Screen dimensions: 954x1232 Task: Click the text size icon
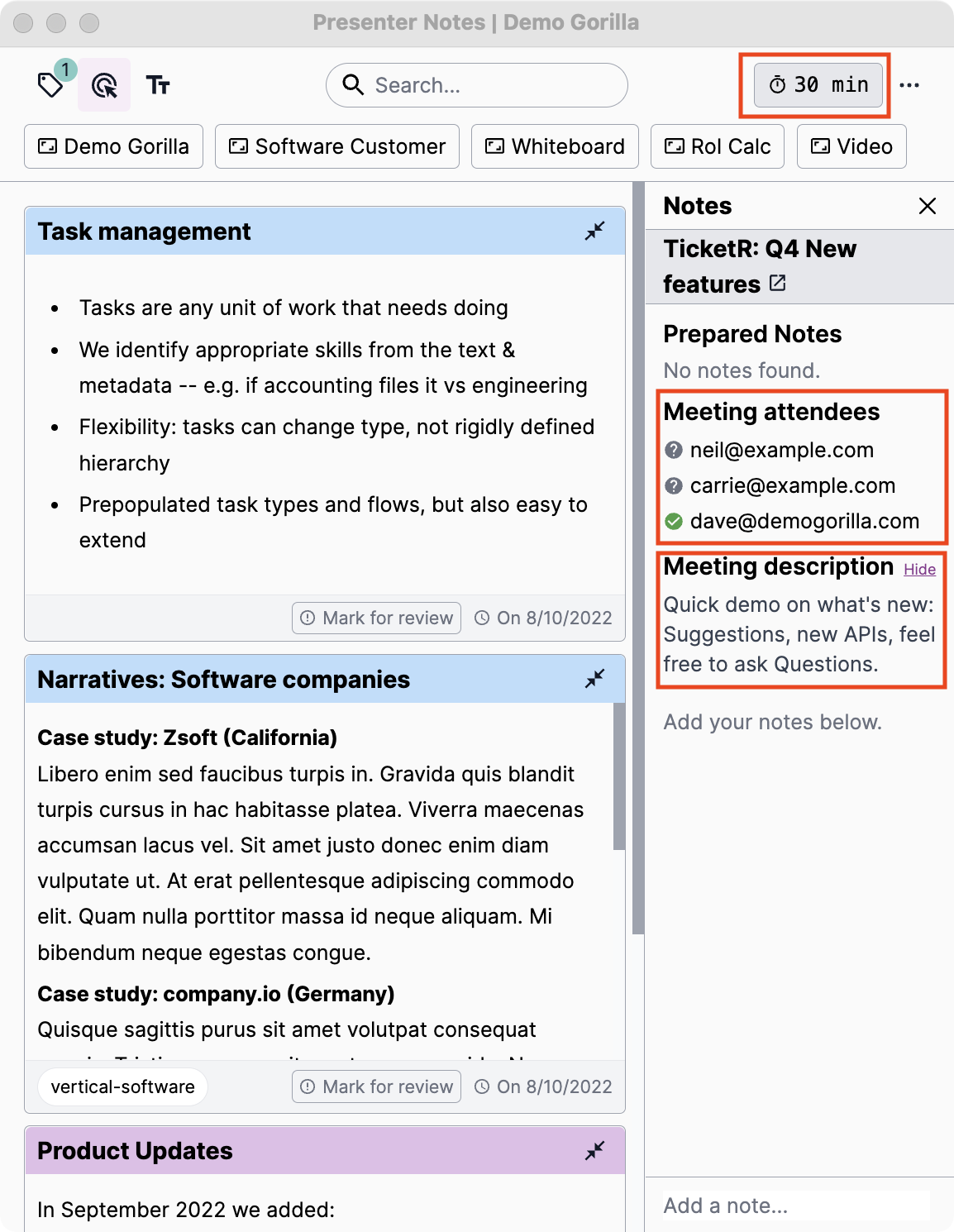158,85
